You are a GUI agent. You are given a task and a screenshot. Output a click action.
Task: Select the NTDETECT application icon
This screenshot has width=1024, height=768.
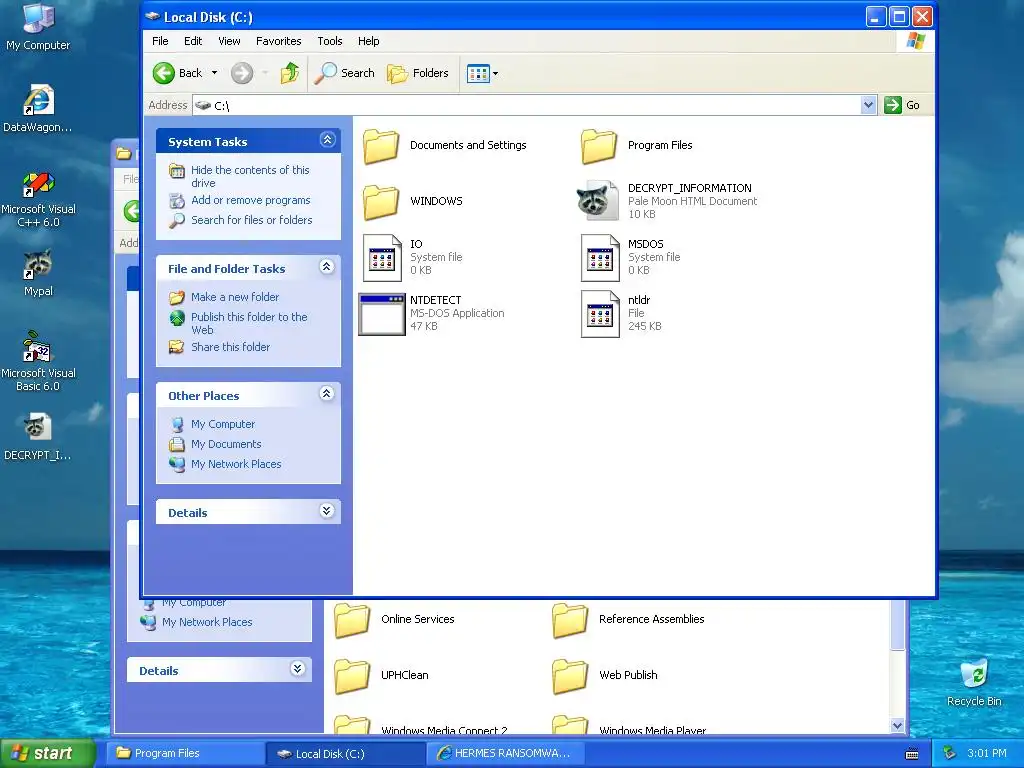382,314
